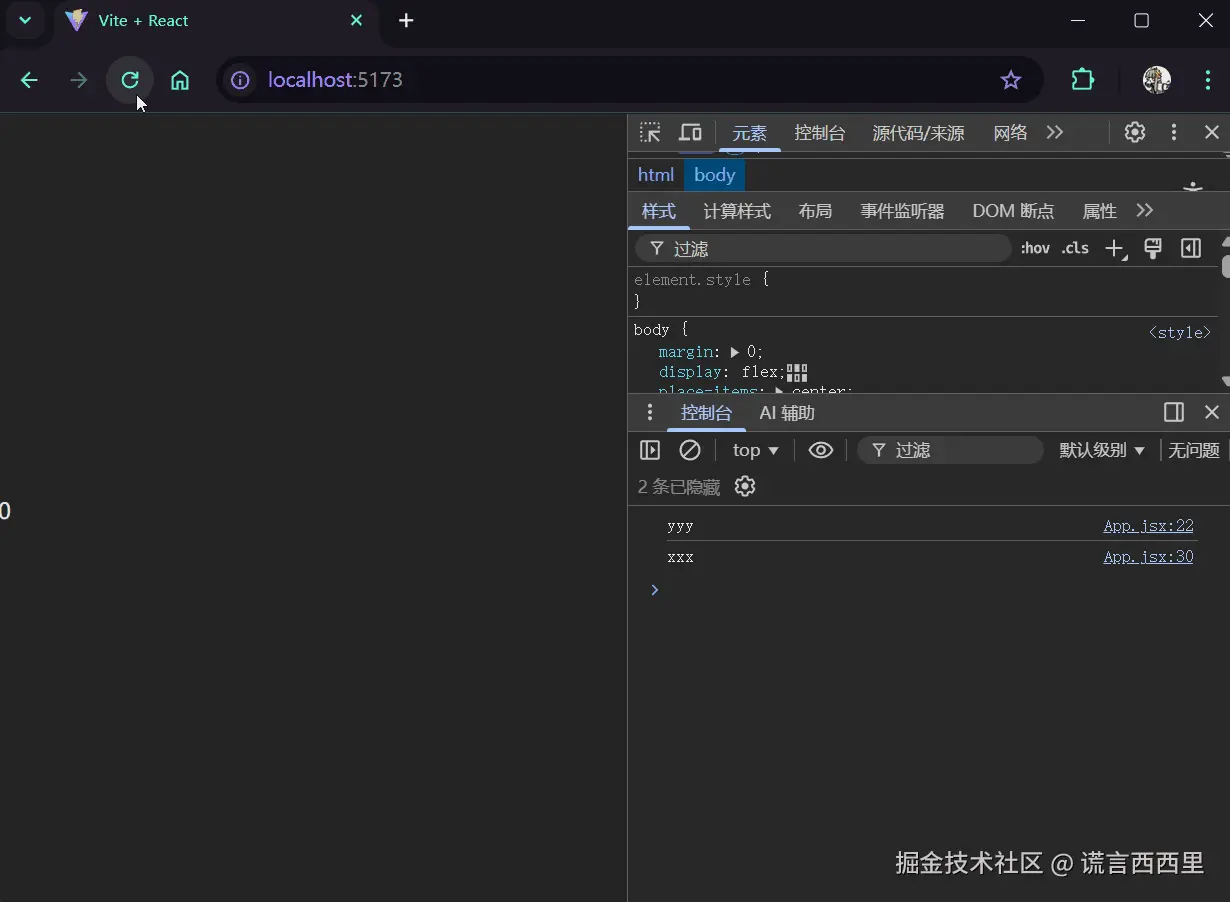This screenshot has height=902, width=1230.
Task: Open the console sidebar panel
Action: click(x=650, y=450)
